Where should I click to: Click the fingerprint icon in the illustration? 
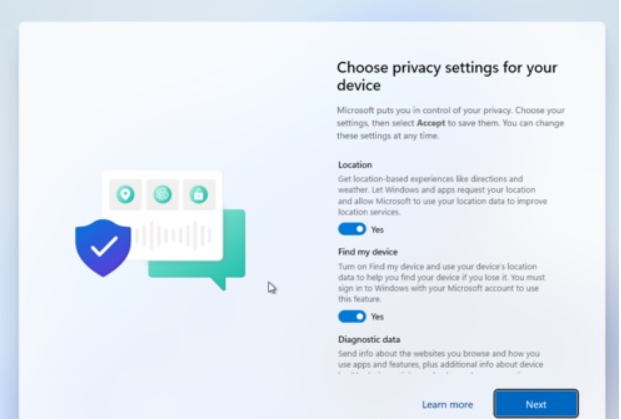coord(162,194)
